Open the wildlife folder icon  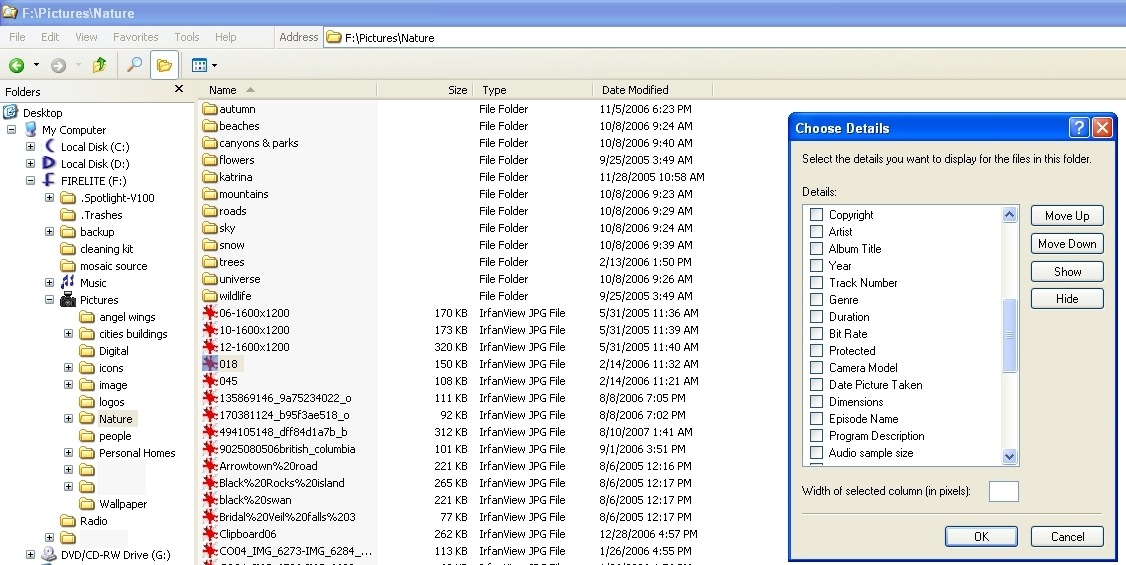pos(210,296)
